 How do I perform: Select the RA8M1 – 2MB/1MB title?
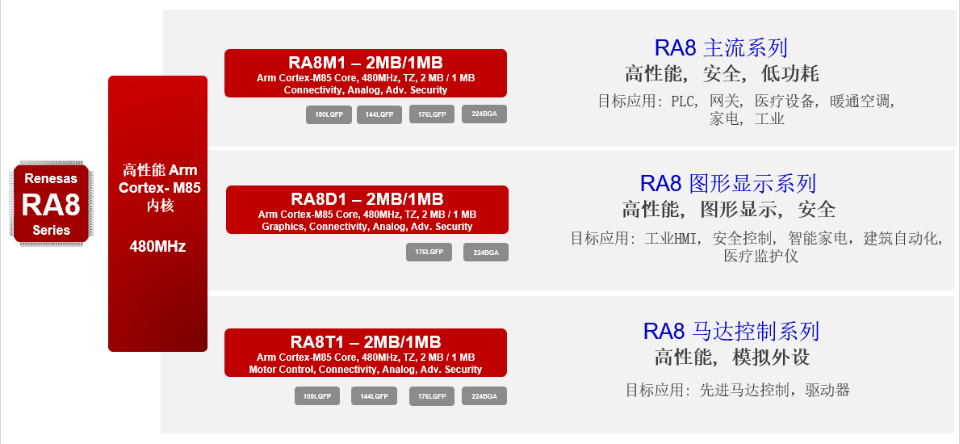(x=366, y=63)
